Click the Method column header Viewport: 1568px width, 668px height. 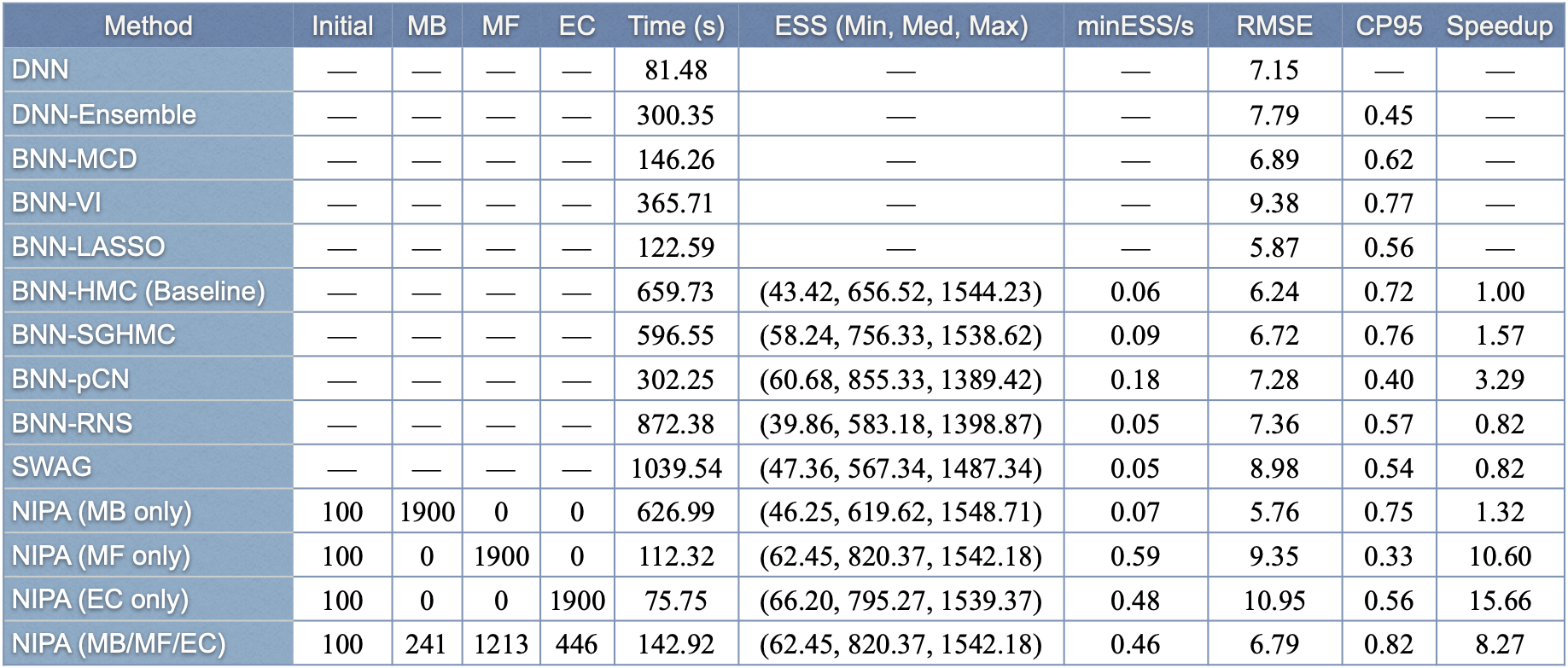click(148, 26)
